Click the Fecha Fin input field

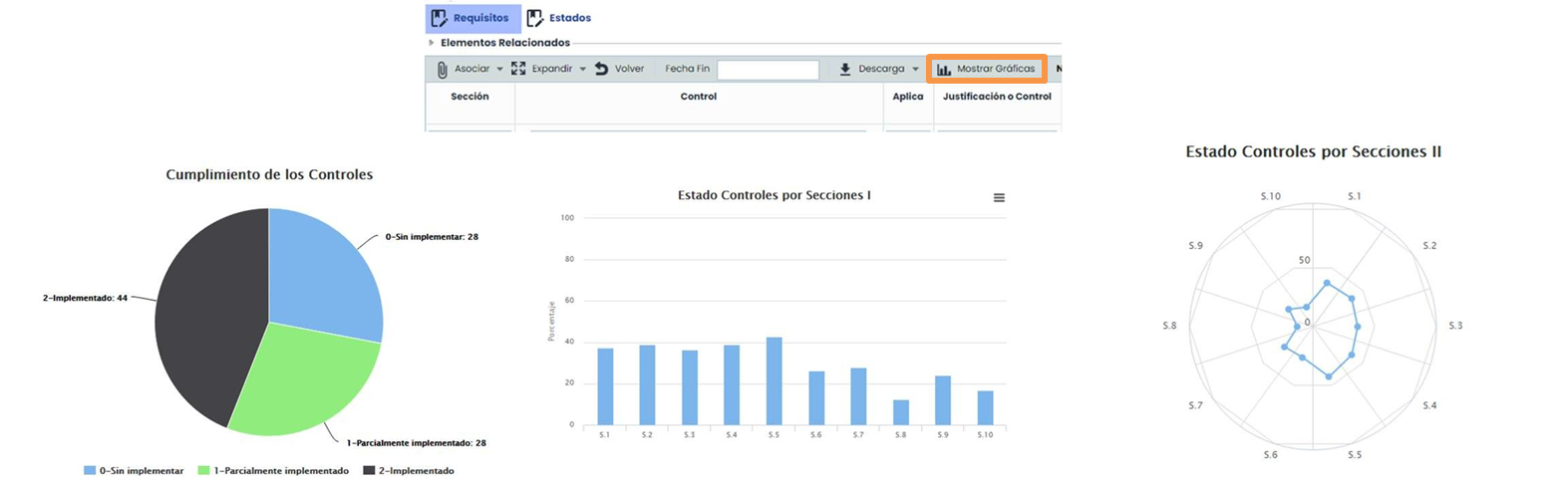768,70
